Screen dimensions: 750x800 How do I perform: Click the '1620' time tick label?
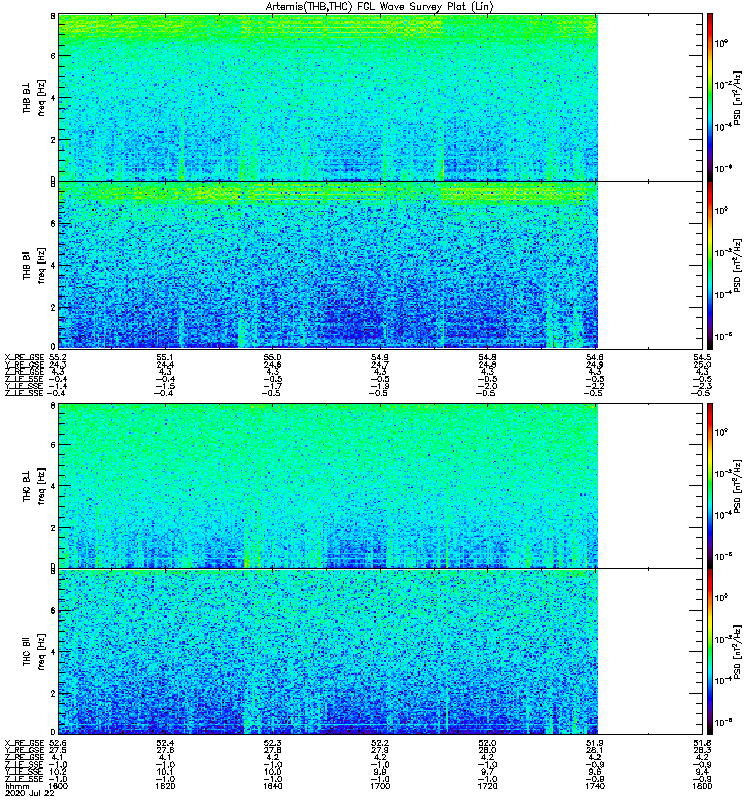pyautogui.click(x=165, y=786)
